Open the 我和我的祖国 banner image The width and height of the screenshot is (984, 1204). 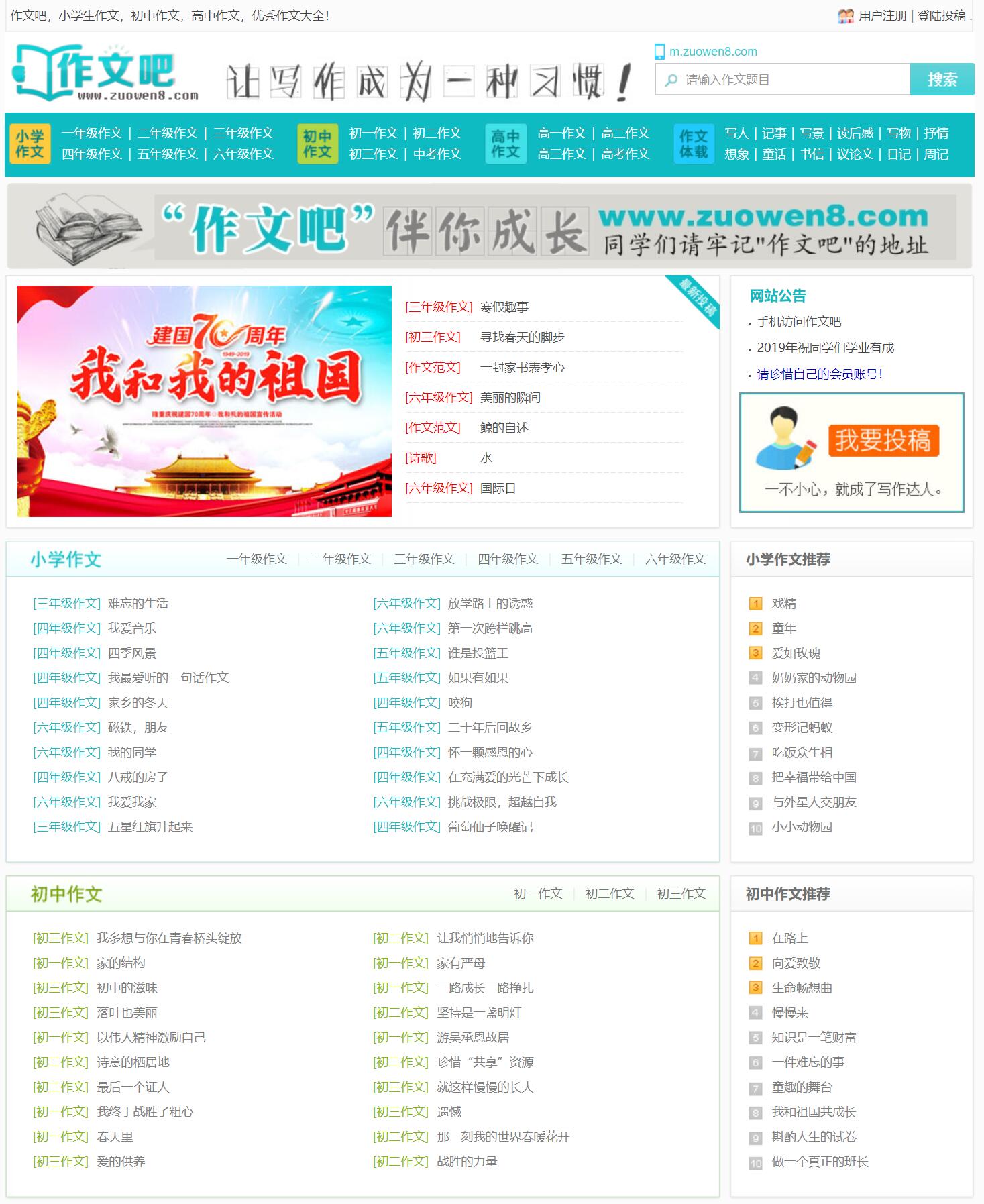pyautogui.click(x=205, y=401)
